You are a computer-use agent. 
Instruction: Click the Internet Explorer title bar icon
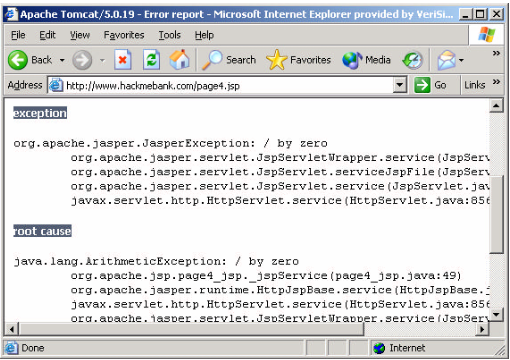point(11,14)
